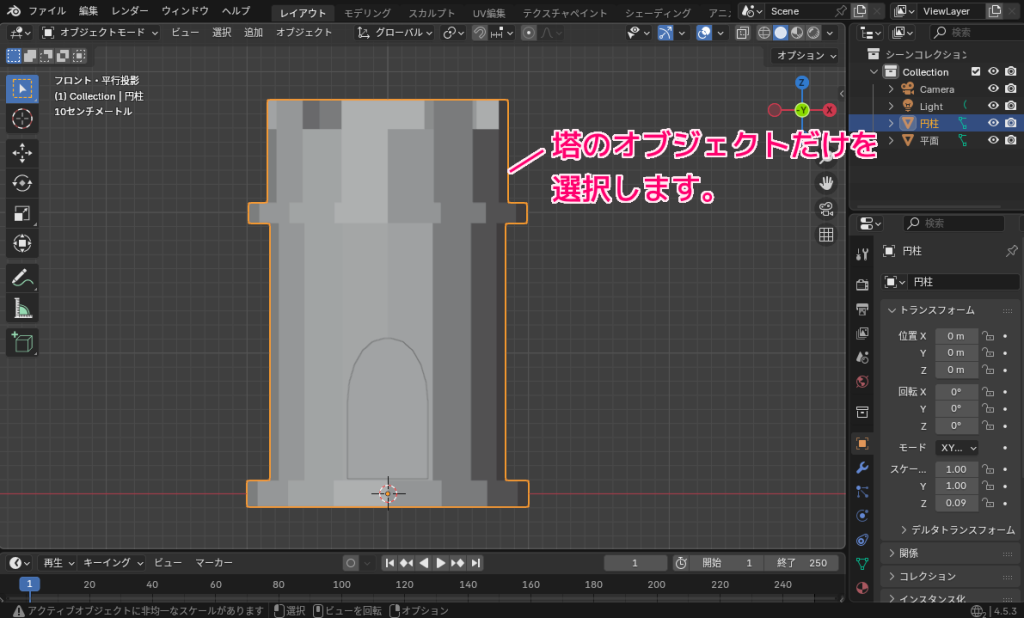This screenshot has height=618, width=1024.
Task: Uncheck the Collection checkbox in the outliner
Action: (x=977, y=71)
